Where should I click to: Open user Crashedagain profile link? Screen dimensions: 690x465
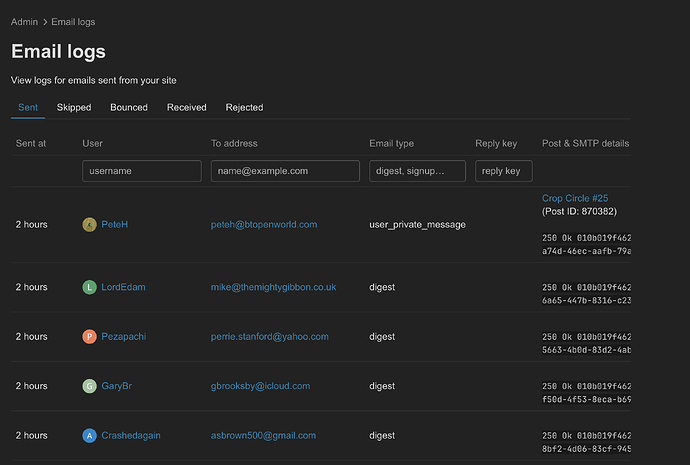coord(131,436)
